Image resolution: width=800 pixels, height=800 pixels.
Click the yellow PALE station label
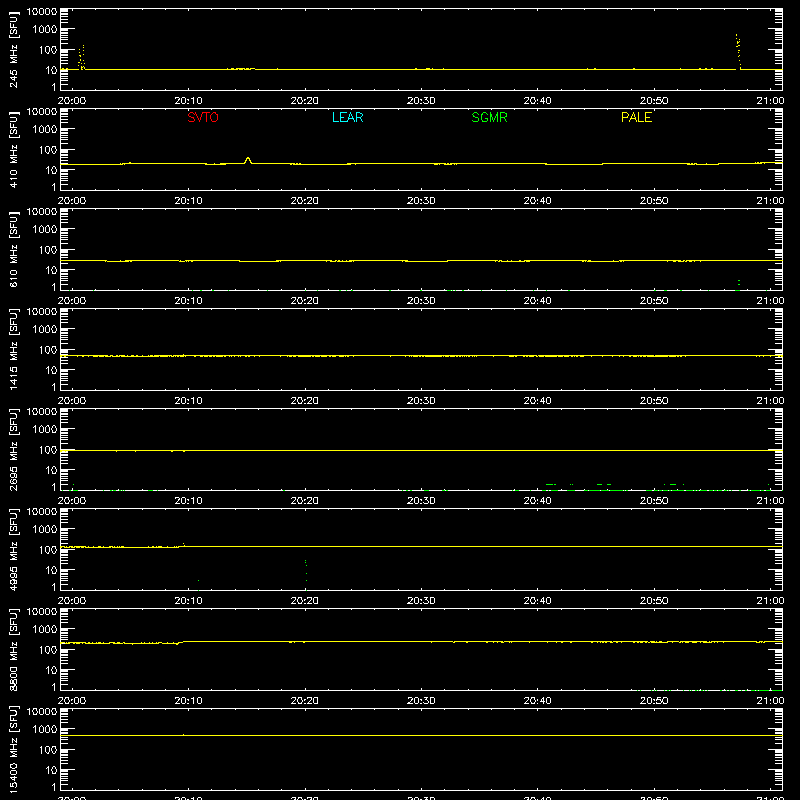coord(636,117)
